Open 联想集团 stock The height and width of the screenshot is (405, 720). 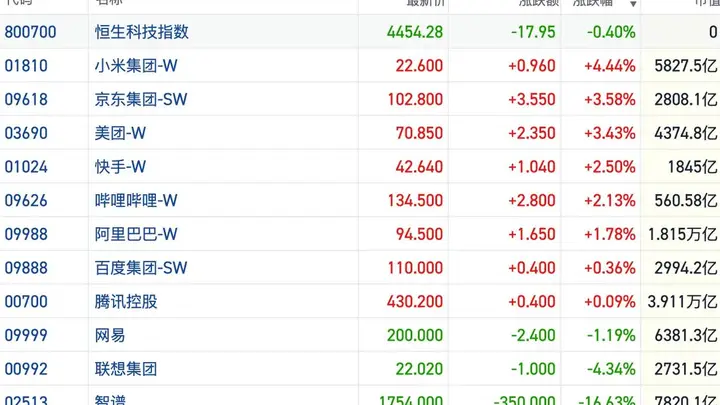click(x=126, y=369)
